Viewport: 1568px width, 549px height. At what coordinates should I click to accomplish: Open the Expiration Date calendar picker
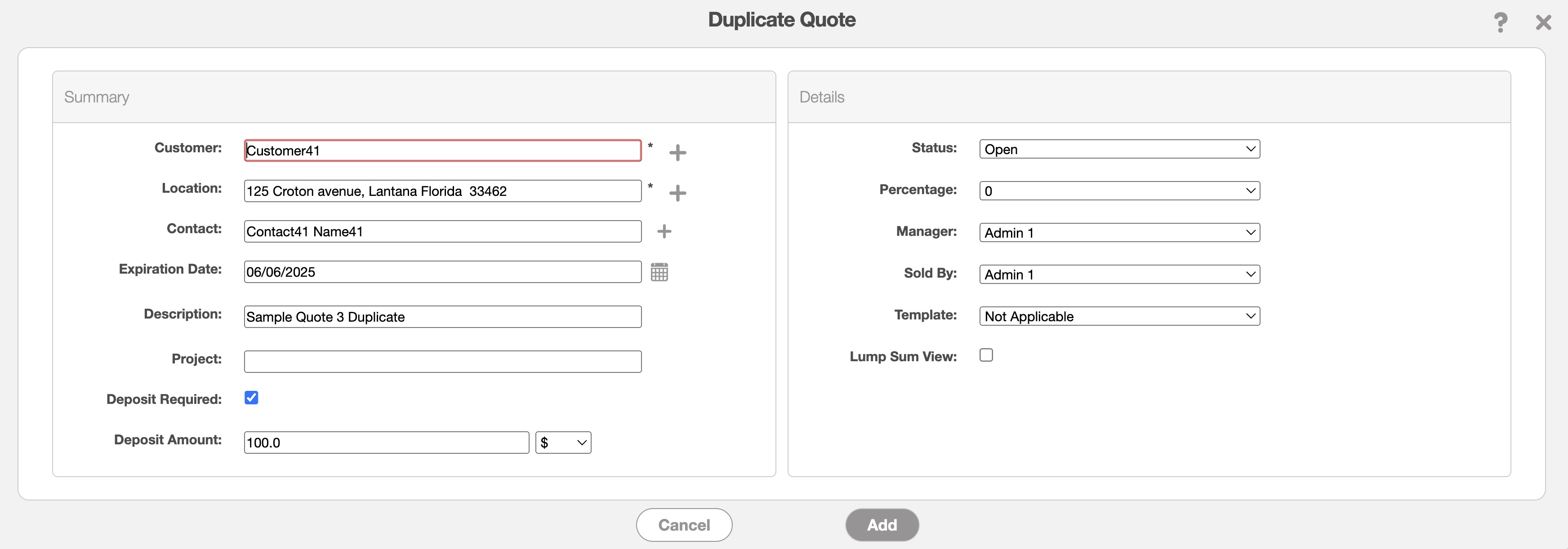[x=659, y=272]
